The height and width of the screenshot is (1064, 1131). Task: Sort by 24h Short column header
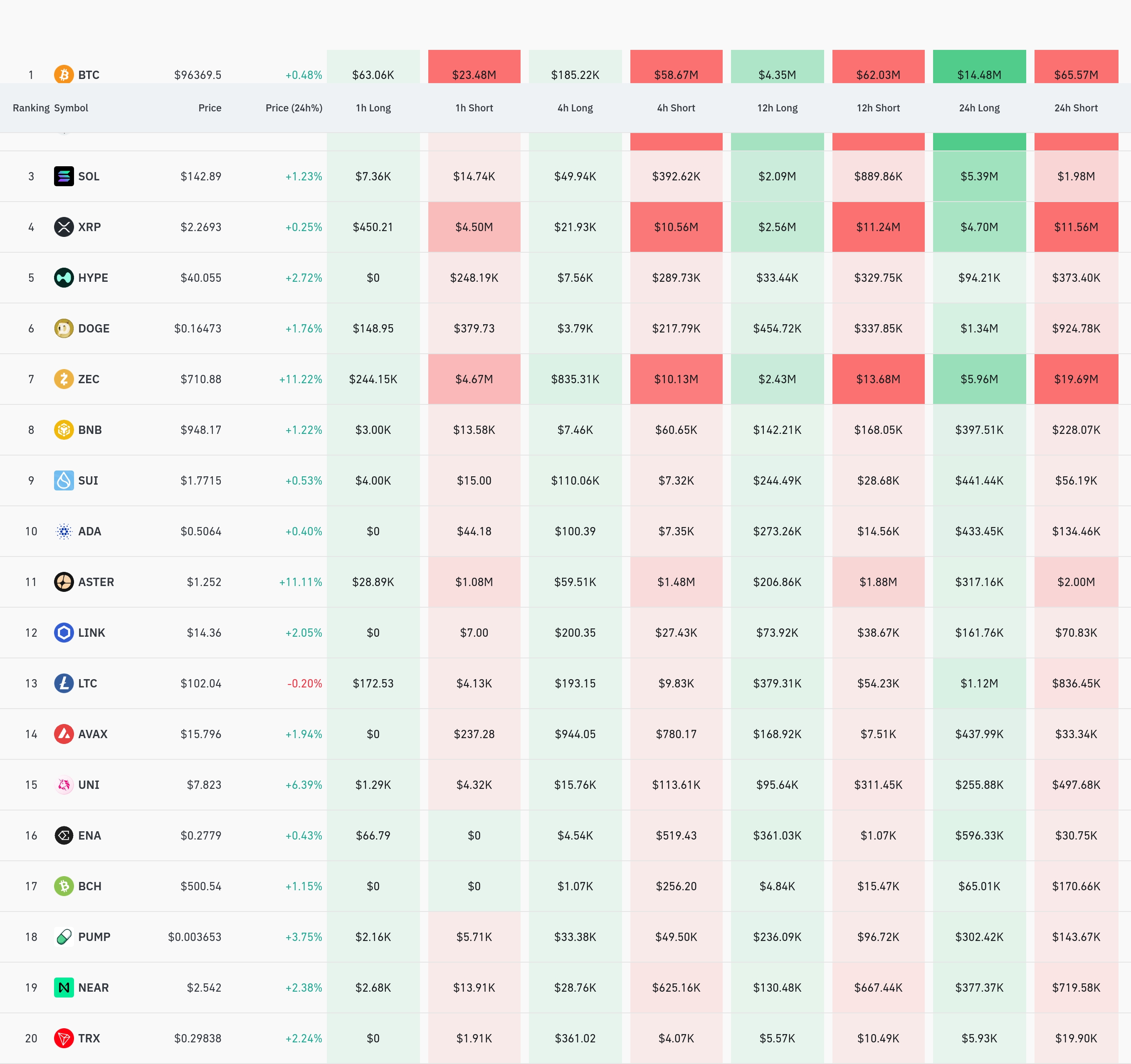click(1075, 108)
